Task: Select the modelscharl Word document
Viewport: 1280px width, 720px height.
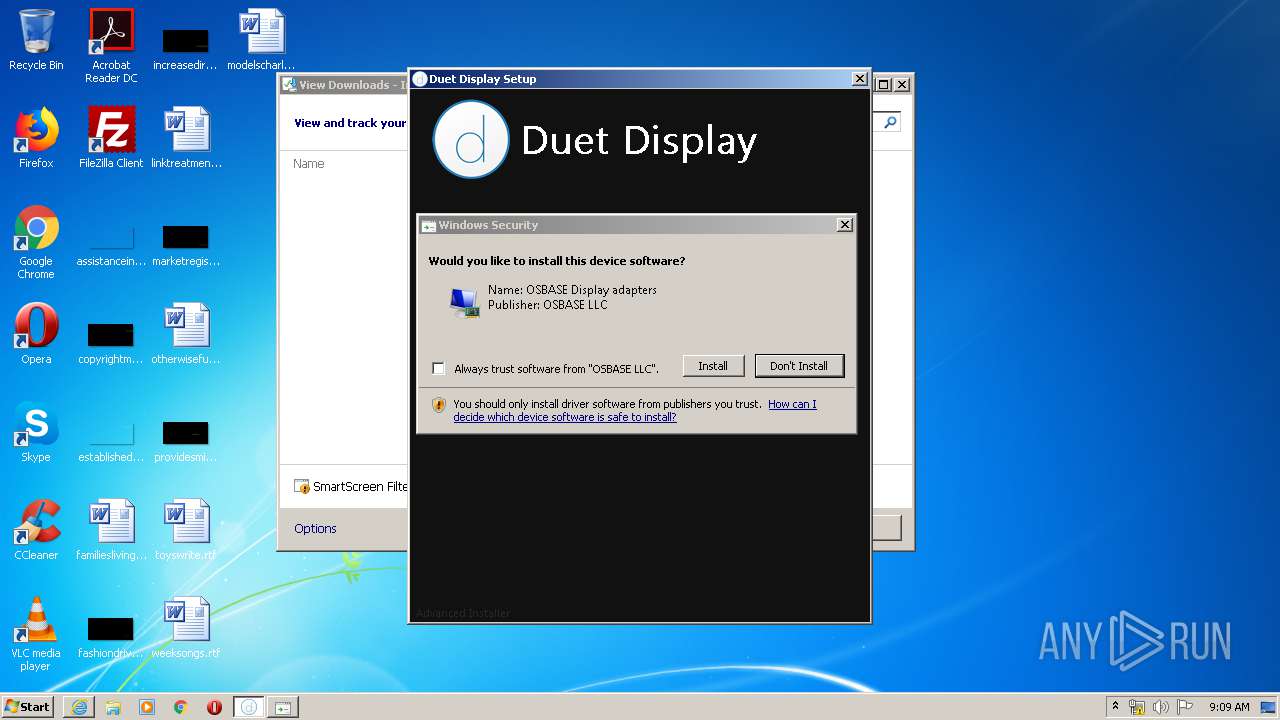Action: [x=262, y=40]
